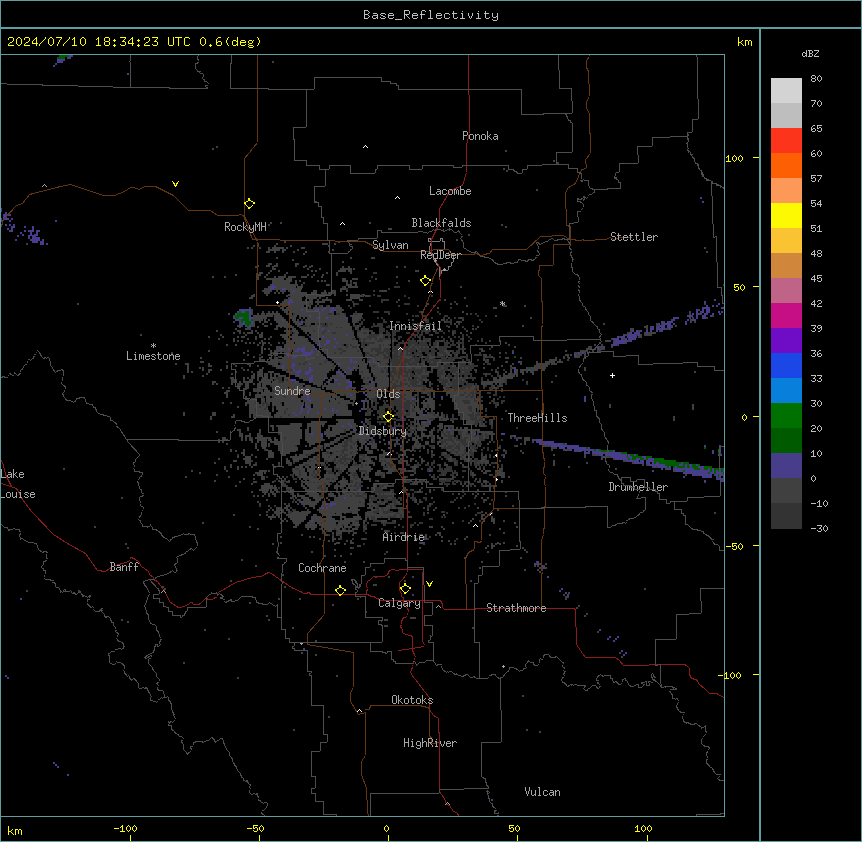862x842 pixels.
Task: Select the yellow diamond marker above Calgary label
Action: [x=405, y=589]
